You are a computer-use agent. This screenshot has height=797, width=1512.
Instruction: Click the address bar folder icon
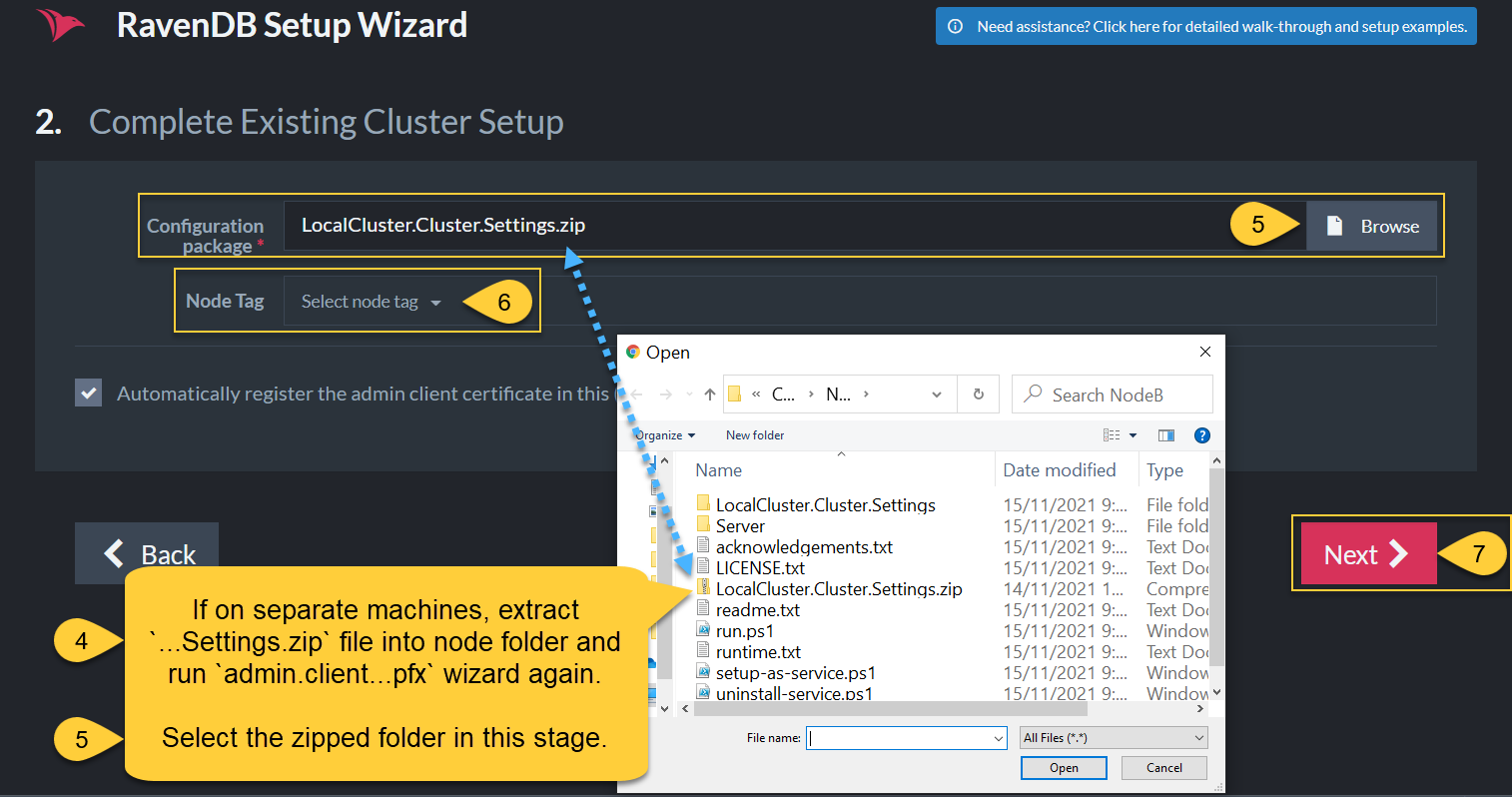click(x=735, y=395)
